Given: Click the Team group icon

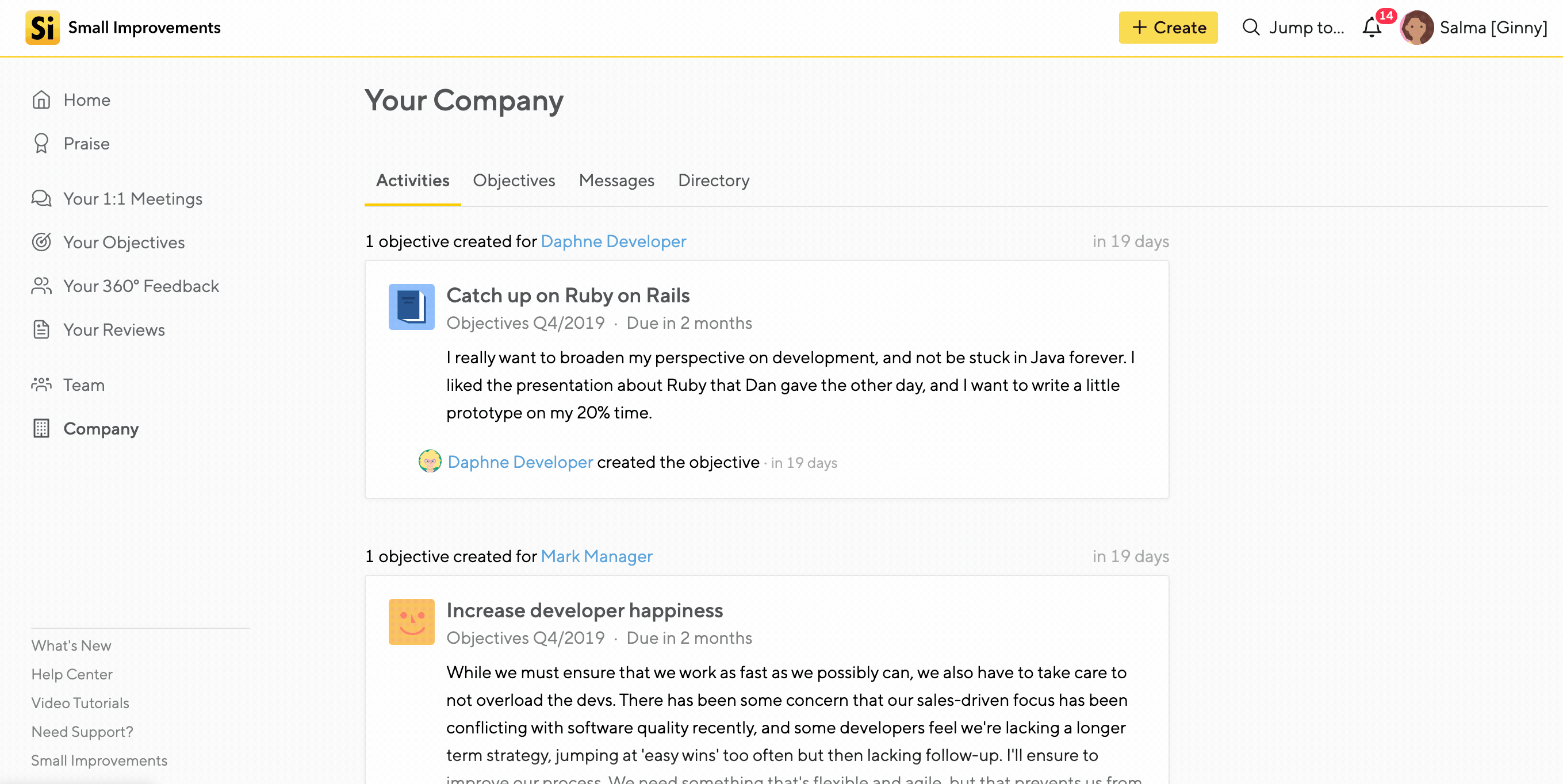Looking at the screenshot, I should (x=41, y=385).
